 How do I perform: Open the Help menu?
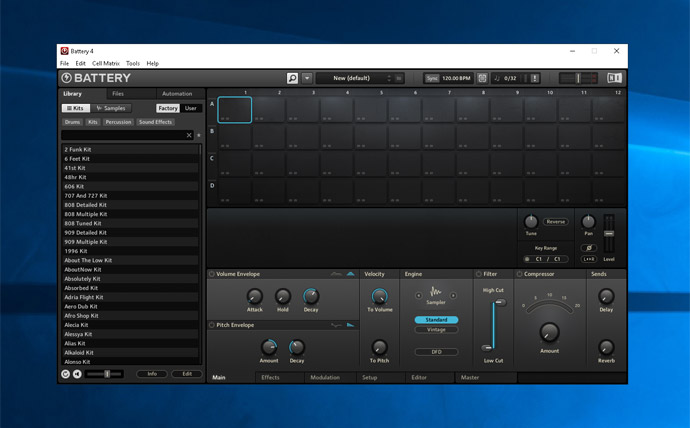(153, 63)
